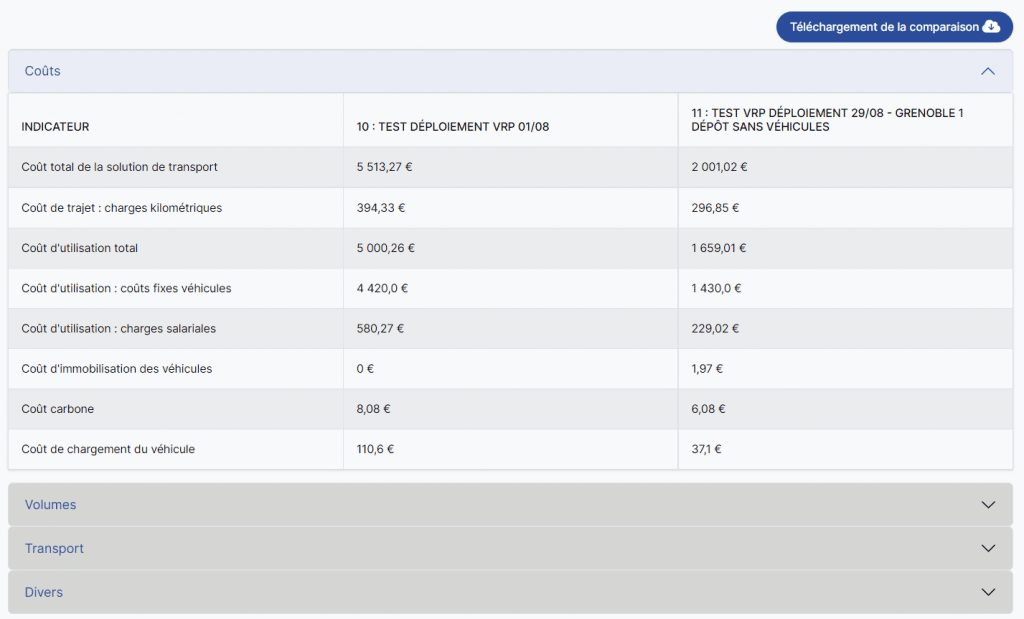
Task: Expand the Transport section chevron
Action: [x=988, y=548]
